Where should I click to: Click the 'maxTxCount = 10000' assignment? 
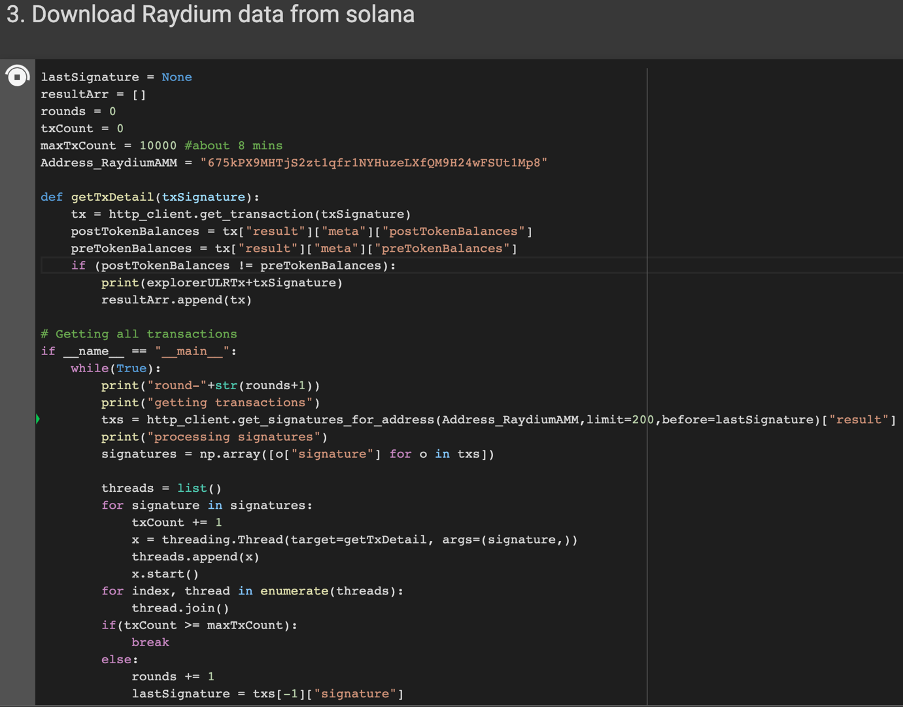108,146
